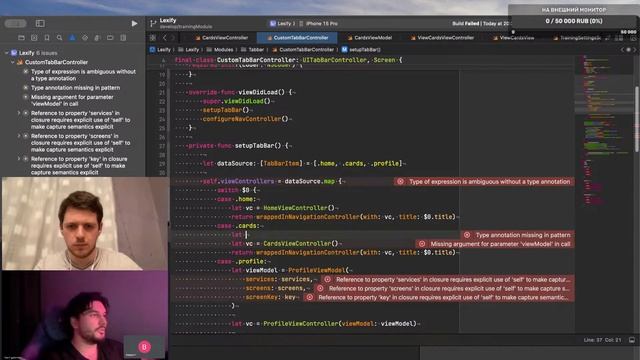Click the error icon on 'screens' reference message
This screenshot has width=640, height=360.
tap(320, 289)
